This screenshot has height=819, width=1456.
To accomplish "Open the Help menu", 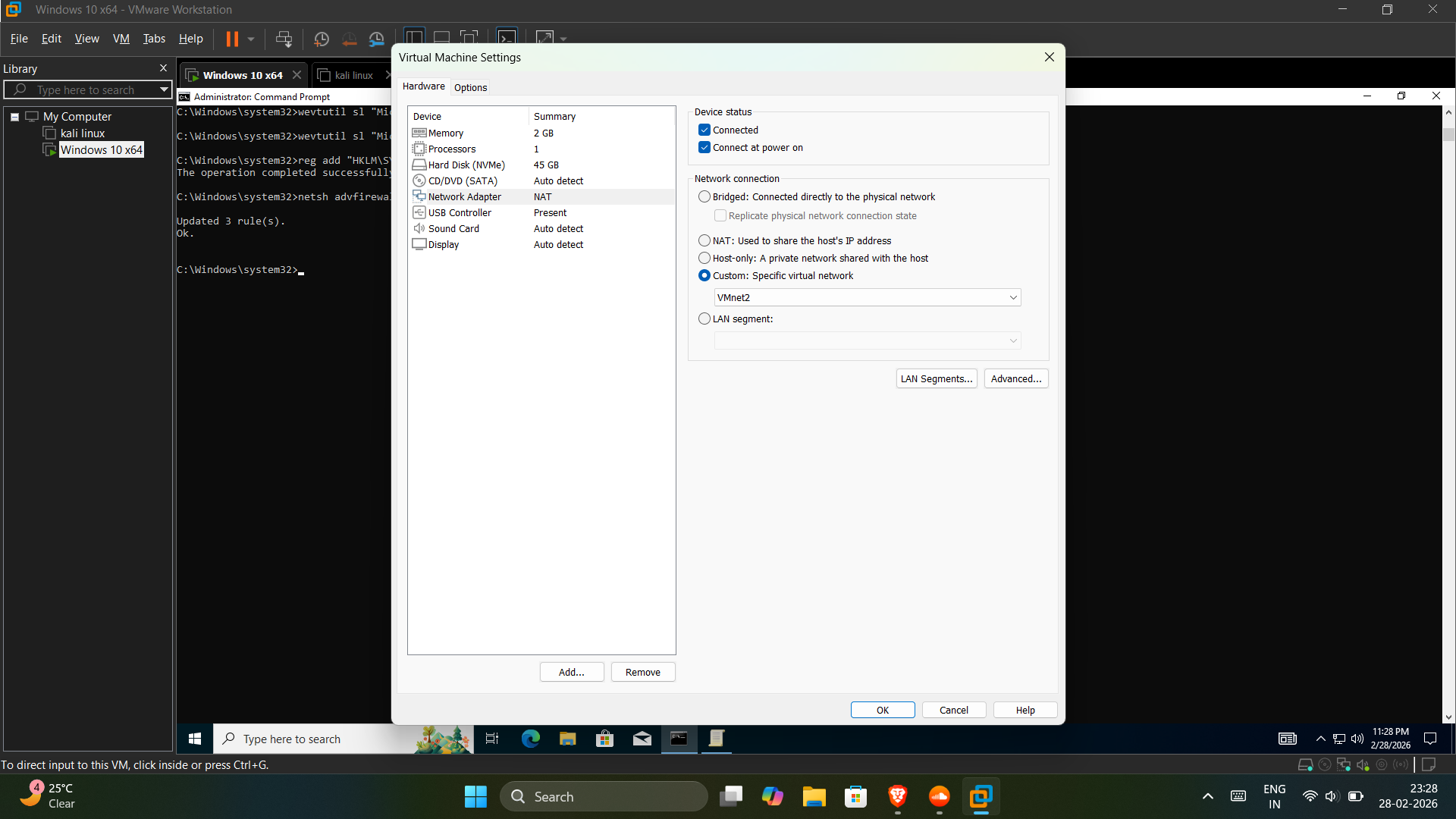I will (190, 39).
